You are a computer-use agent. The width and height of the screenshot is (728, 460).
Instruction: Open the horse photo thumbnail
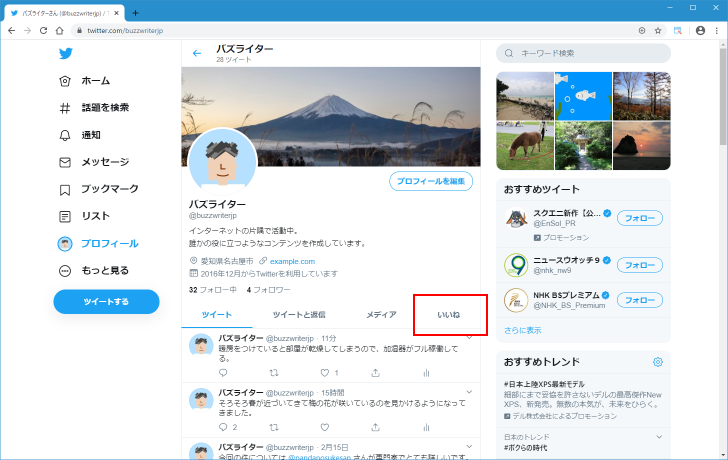[525, 146]
